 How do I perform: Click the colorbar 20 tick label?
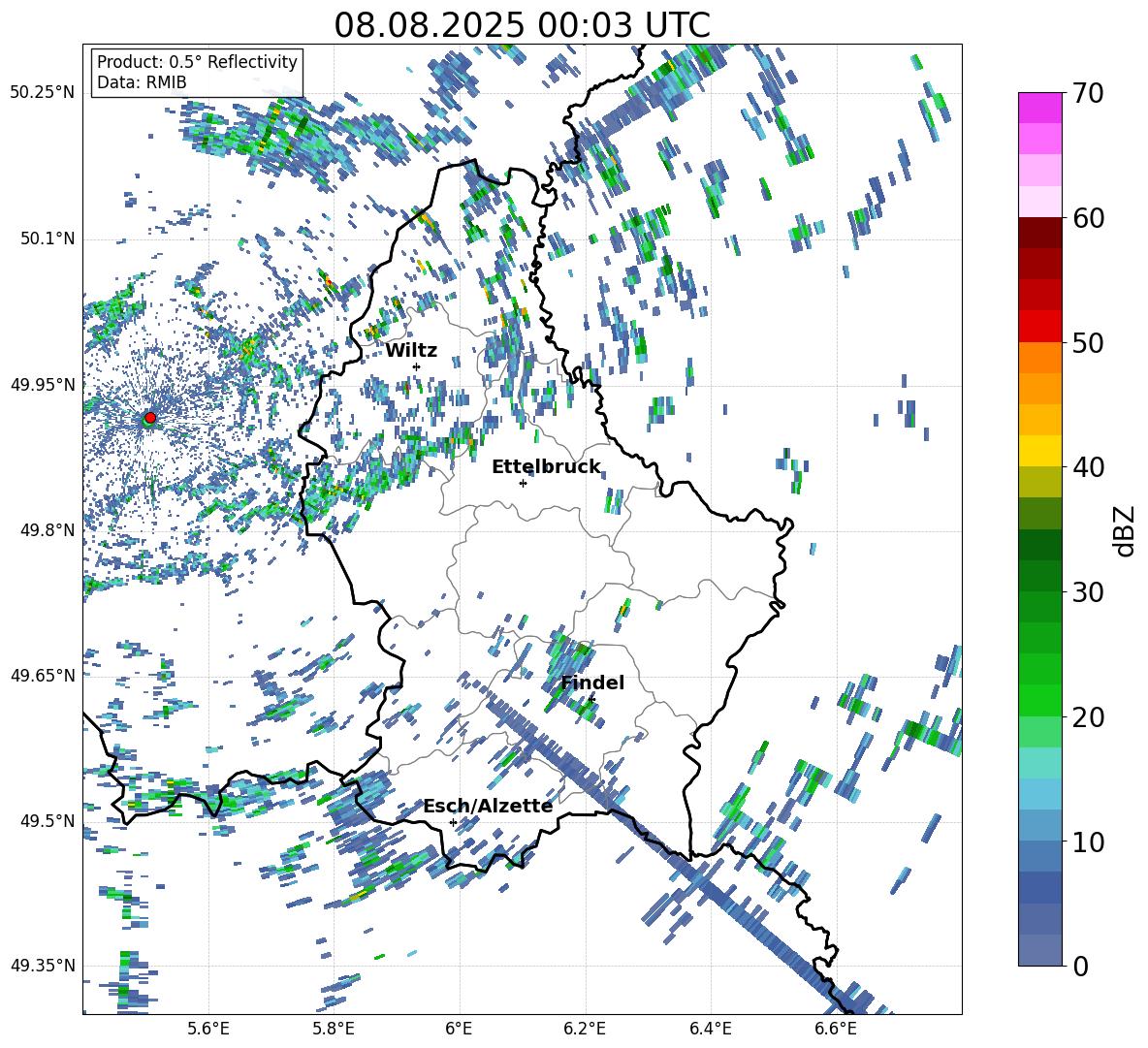pyautogui.click(x=1088, y=716)
